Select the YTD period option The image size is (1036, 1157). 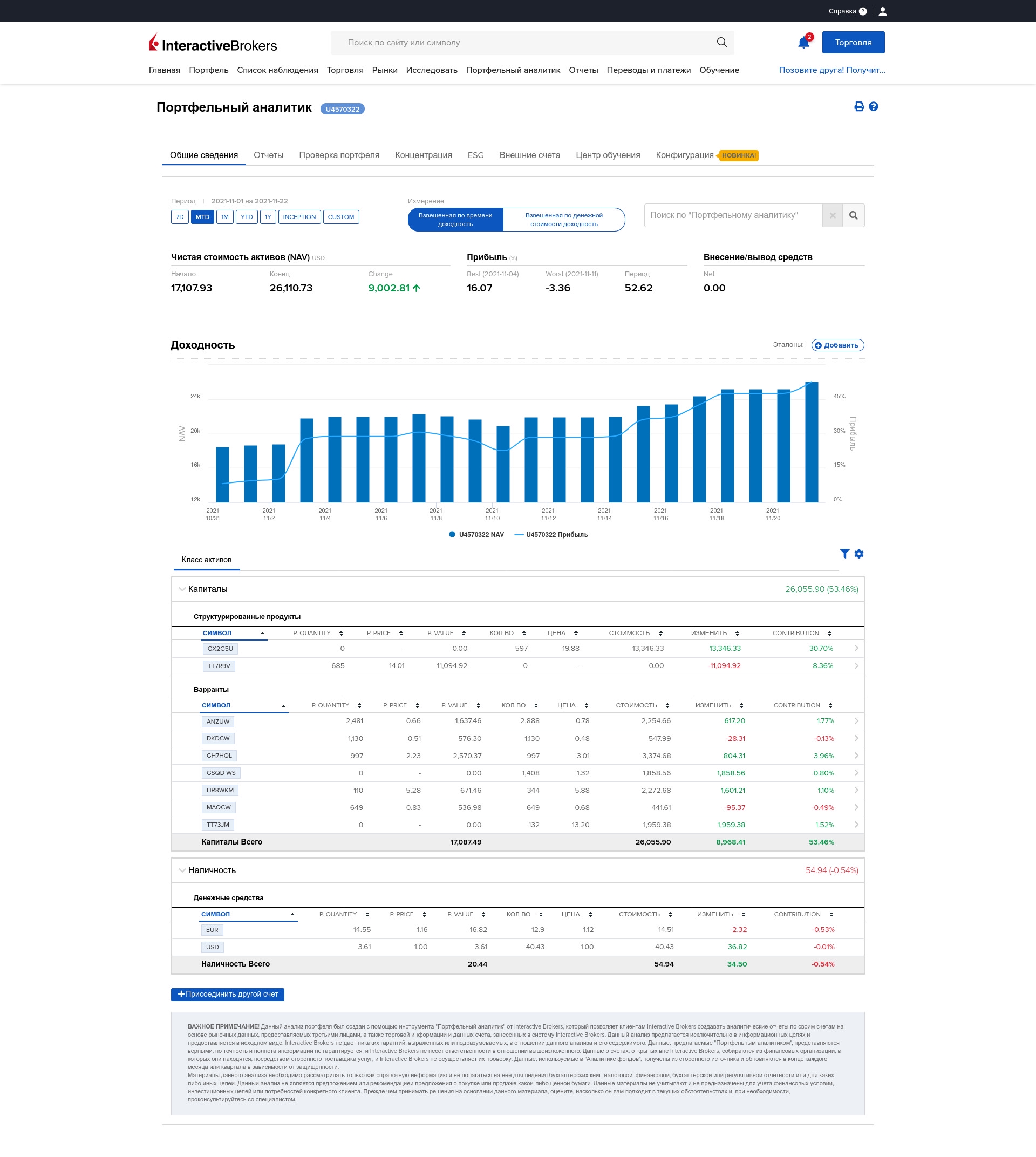(247, 217)
